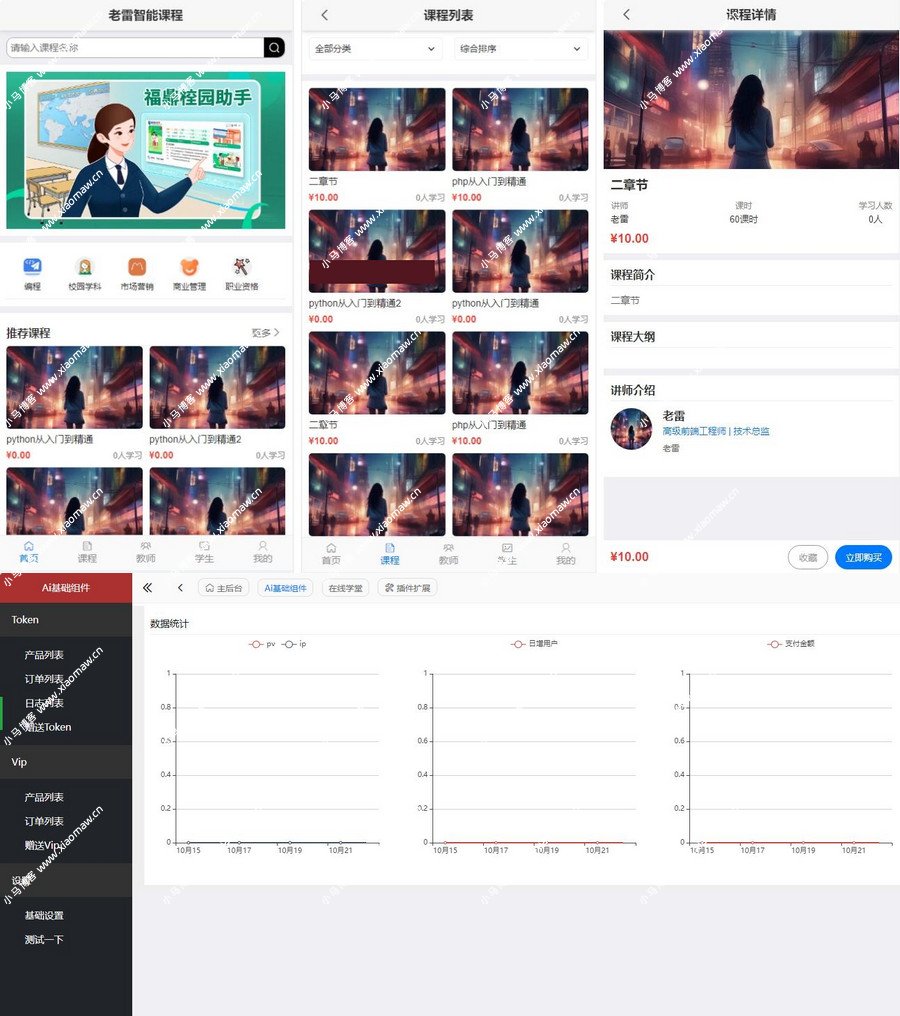Viewport: 900px width, 1016px height.
Task: Open the 全部分类 dropdown
Action: coord(375,48)
